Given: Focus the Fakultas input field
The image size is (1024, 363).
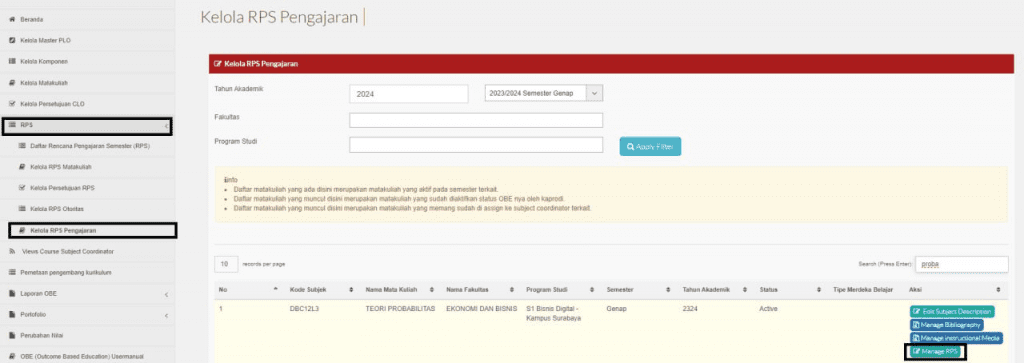Looking at the screenshot, I should pyautogui.click(x=476, y=120).
